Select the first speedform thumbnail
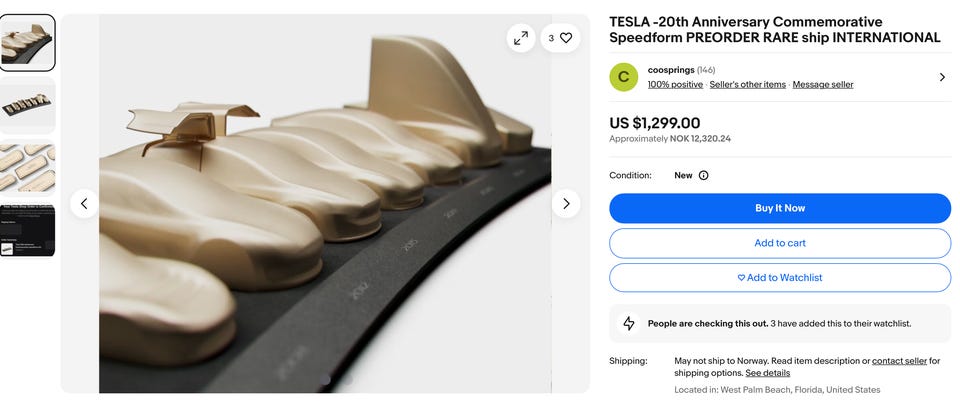The width and height of the screenshot is (960, 406). (x=28, y=42)
